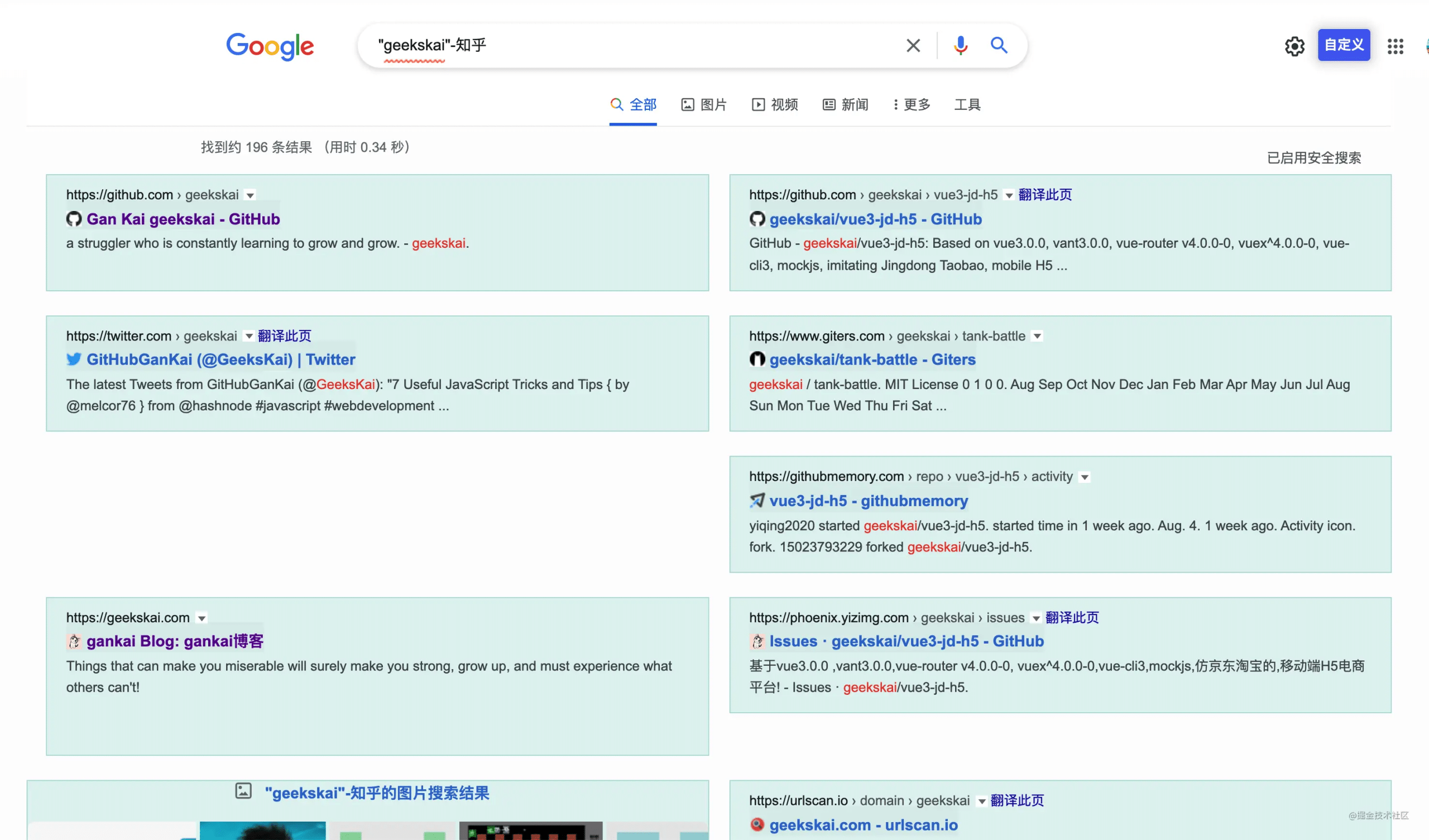Start voice search with the microphone icon
The width and height of the screenshot is (1429, 840).
[x=960, y=45]
